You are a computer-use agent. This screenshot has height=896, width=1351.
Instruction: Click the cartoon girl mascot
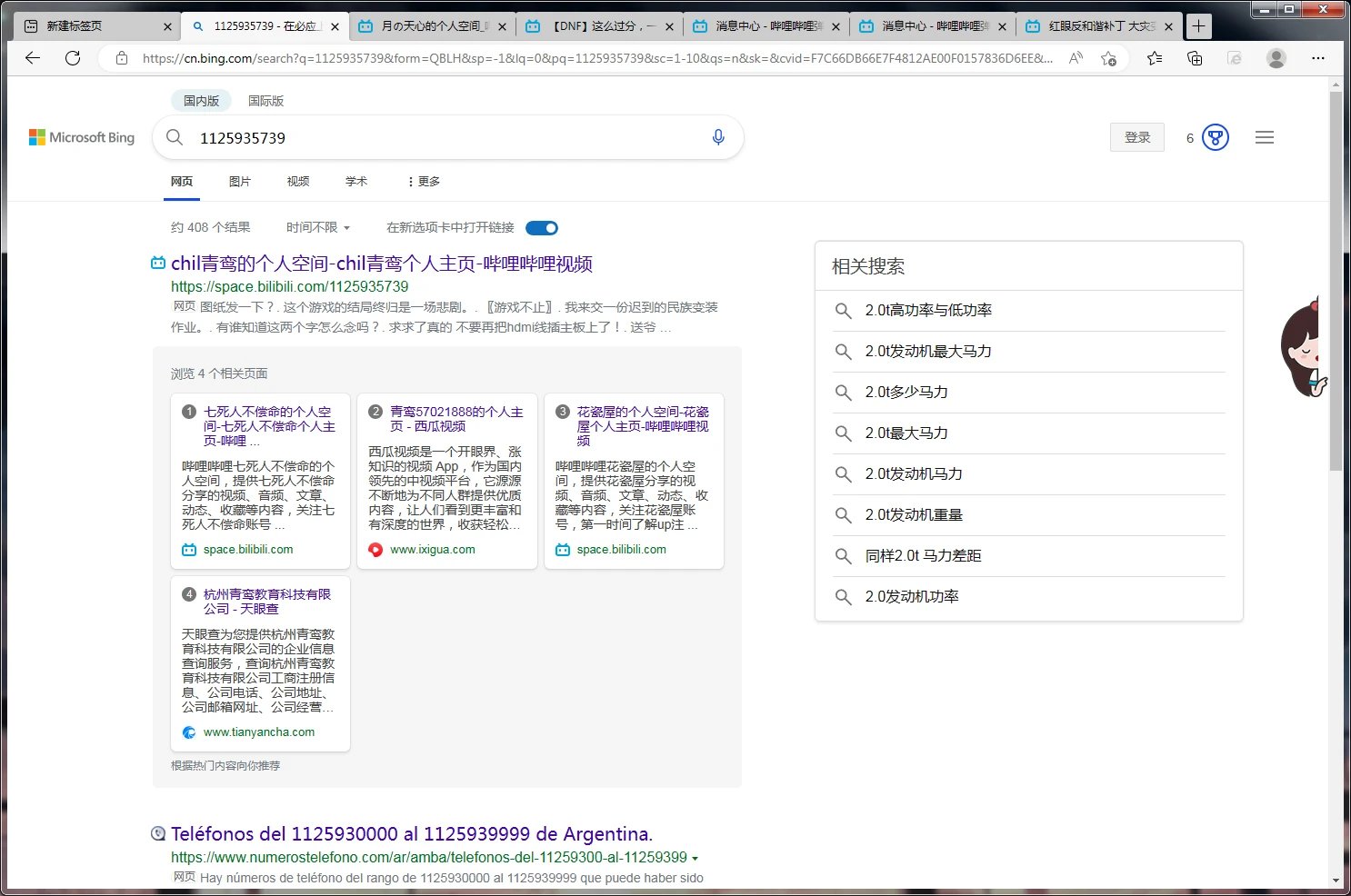[1304, 348]
